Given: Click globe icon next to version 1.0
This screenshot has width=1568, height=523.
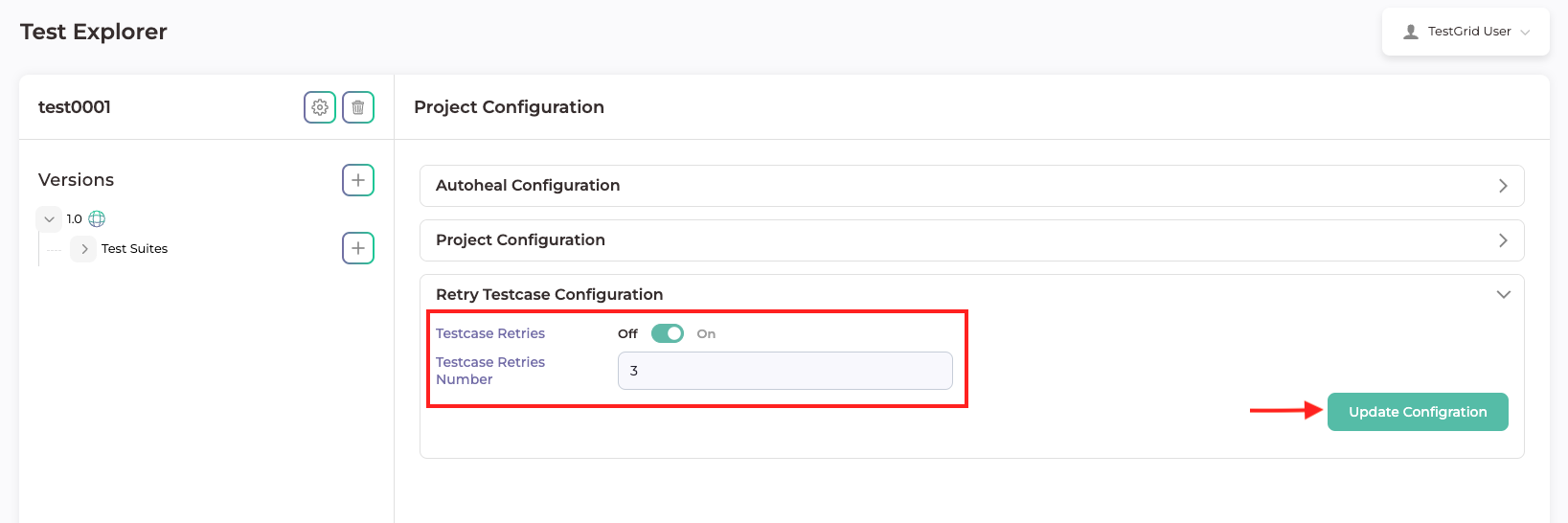Looking at the screenshot, I should [97, 219].
